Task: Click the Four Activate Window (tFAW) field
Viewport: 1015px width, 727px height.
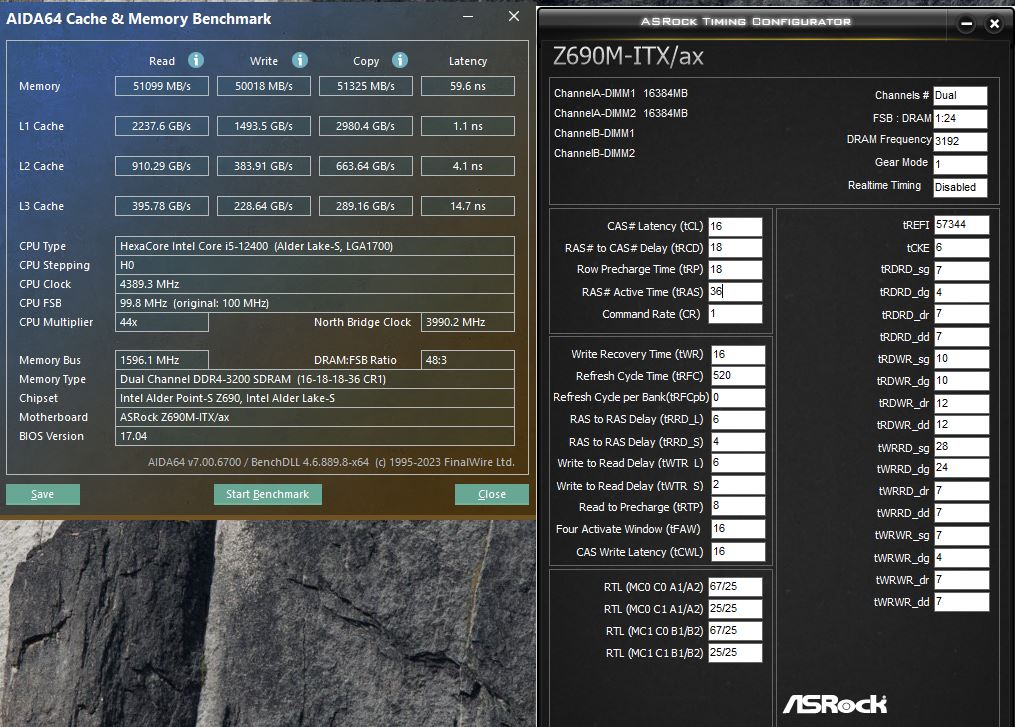Action: [x=738, y=529]
